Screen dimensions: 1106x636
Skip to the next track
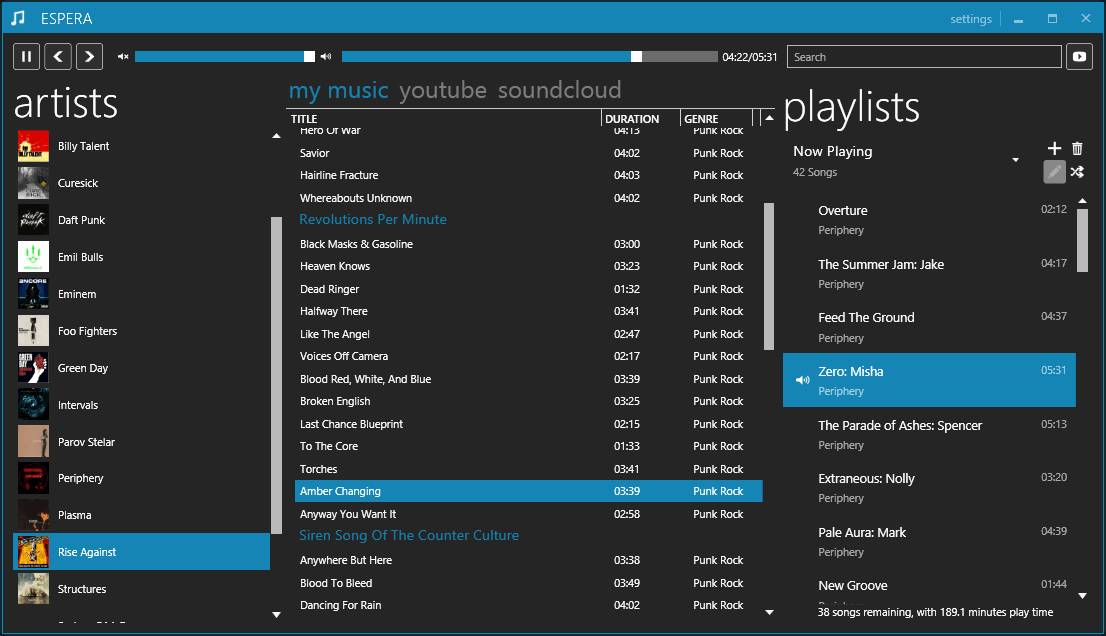click(90, 57)
